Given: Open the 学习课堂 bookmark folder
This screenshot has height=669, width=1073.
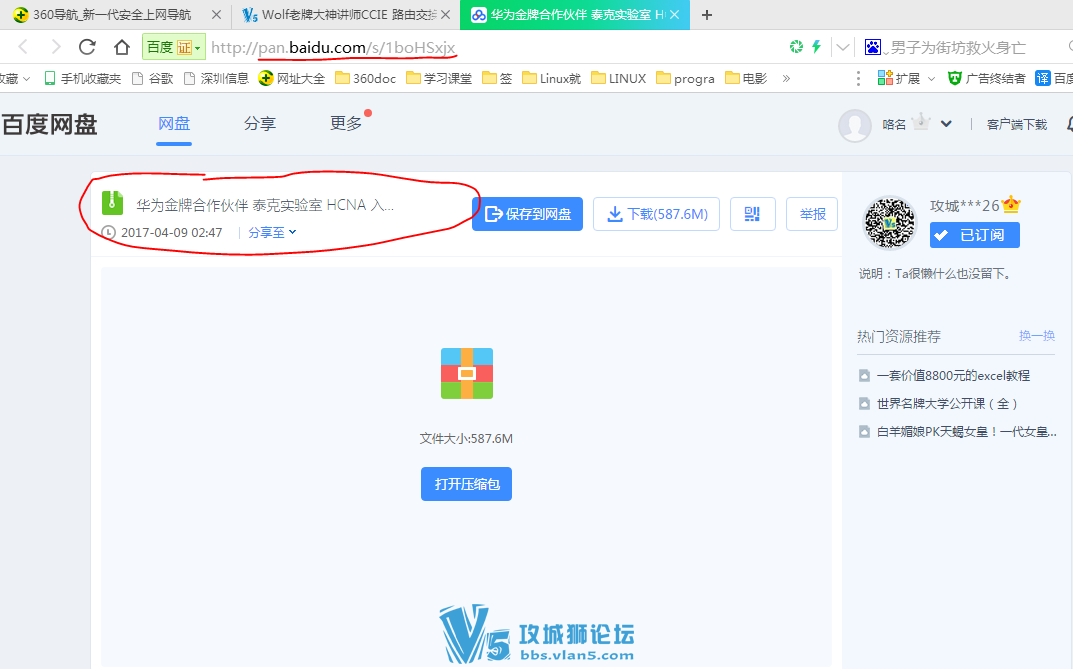Looking at the screenshot, I should pos(439,79).
